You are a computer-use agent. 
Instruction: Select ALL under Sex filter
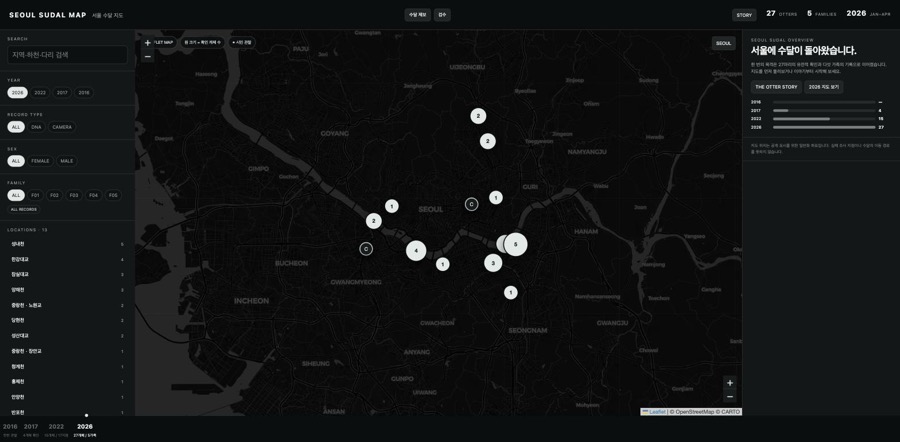[16, 161]
